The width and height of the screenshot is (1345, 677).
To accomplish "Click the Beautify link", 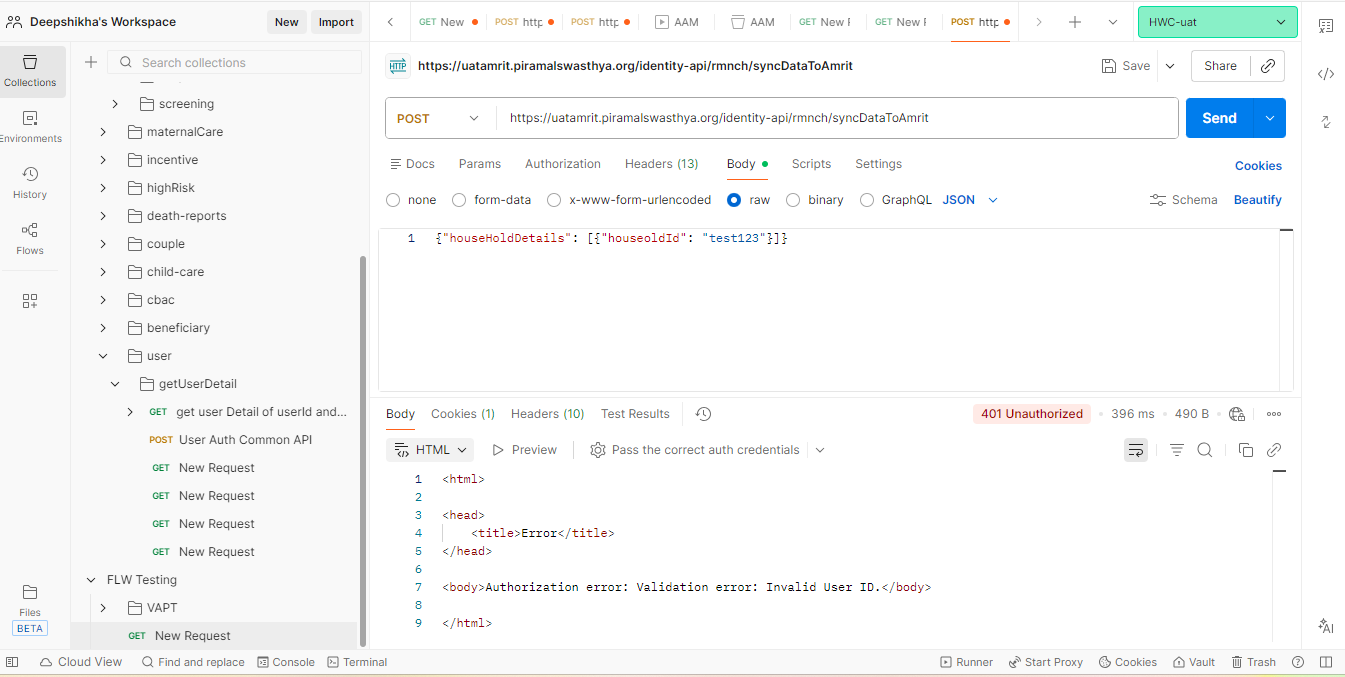I will click(x=1257, y=200).
